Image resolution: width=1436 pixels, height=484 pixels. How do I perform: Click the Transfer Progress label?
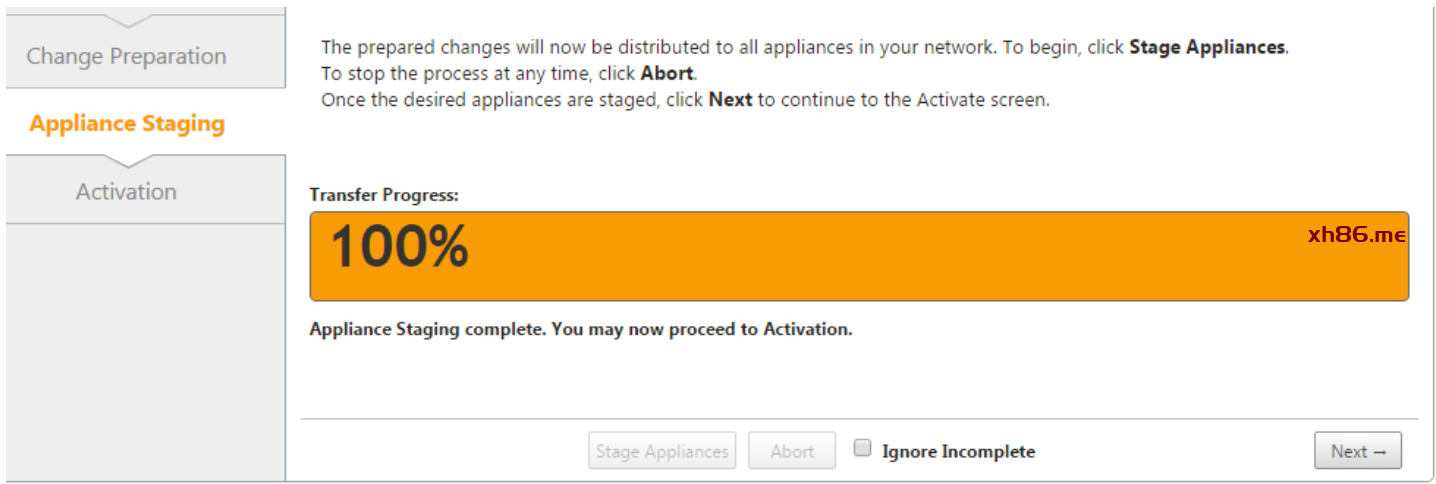384,195
